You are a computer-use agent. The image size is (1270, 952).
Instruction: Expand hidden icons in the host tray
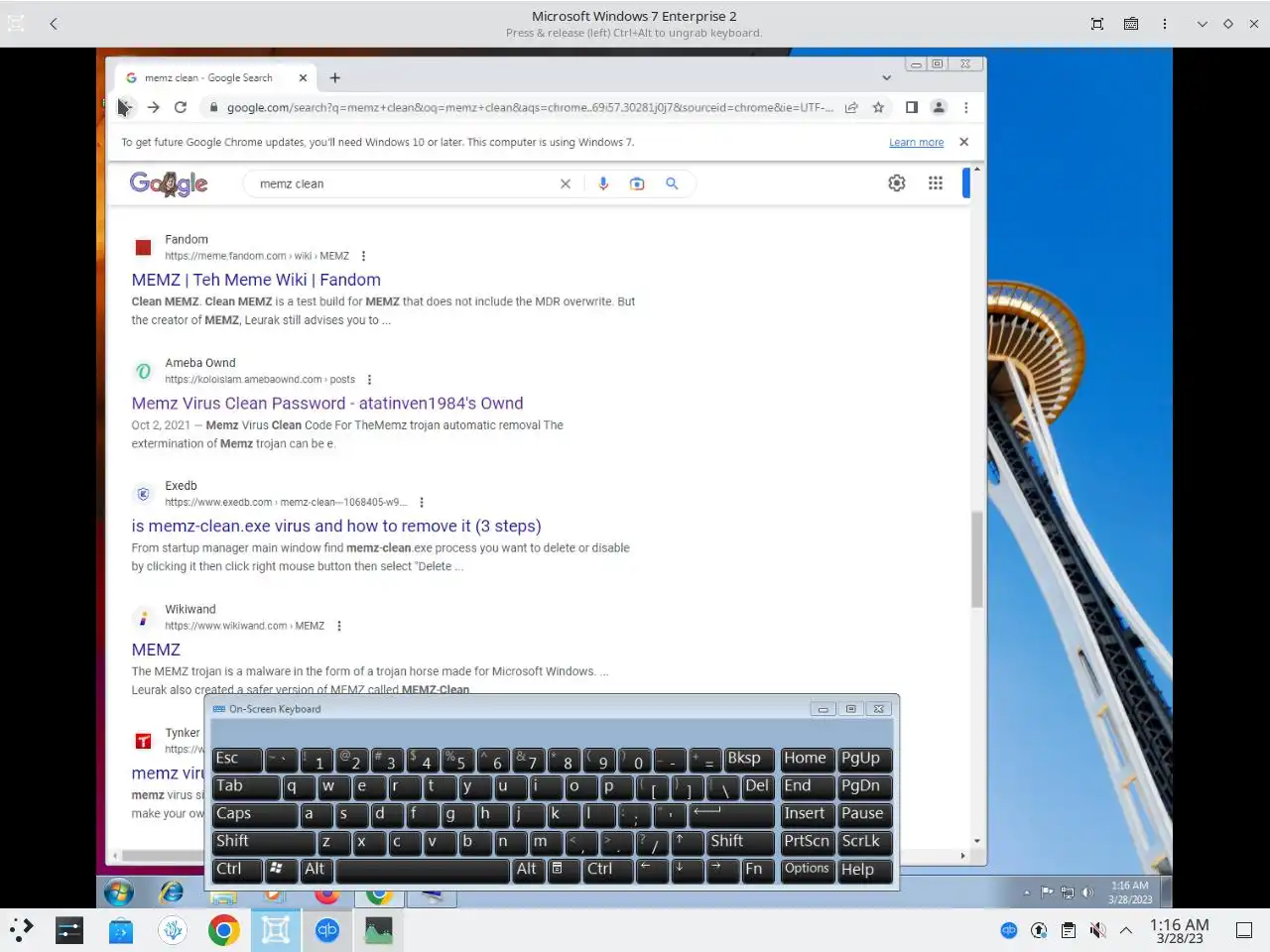pyautogui.click(x=1126, y=930)
